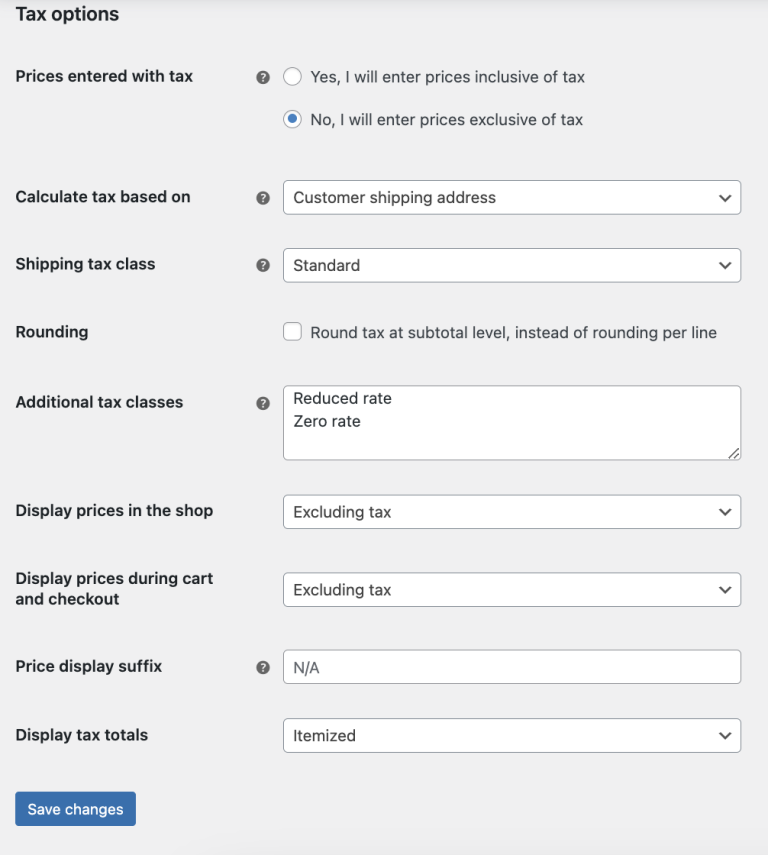This screenshot has height=855, width=768.
Task: Click the help icon beside Shipping tax class
Action: (263, 265)
